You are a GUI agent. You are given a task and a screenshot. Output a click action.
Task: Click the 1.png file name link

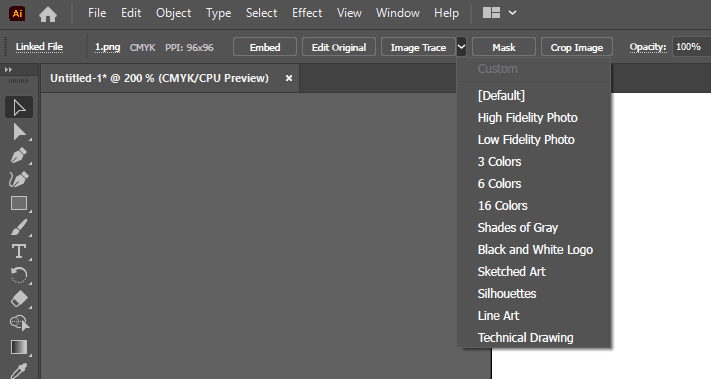(x=107, y=47)
